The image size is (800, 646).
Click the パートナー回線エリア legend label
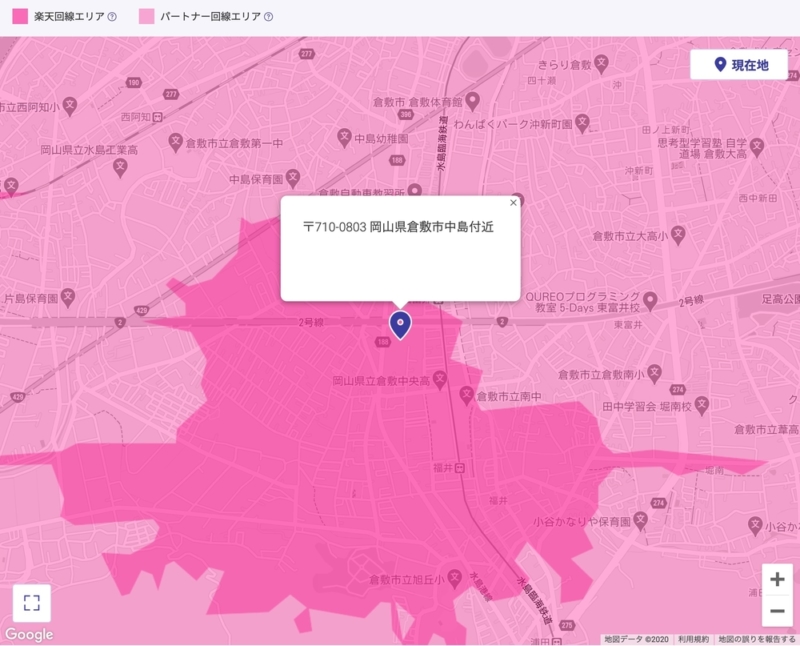pyautogui.click(x=211, y=17)
